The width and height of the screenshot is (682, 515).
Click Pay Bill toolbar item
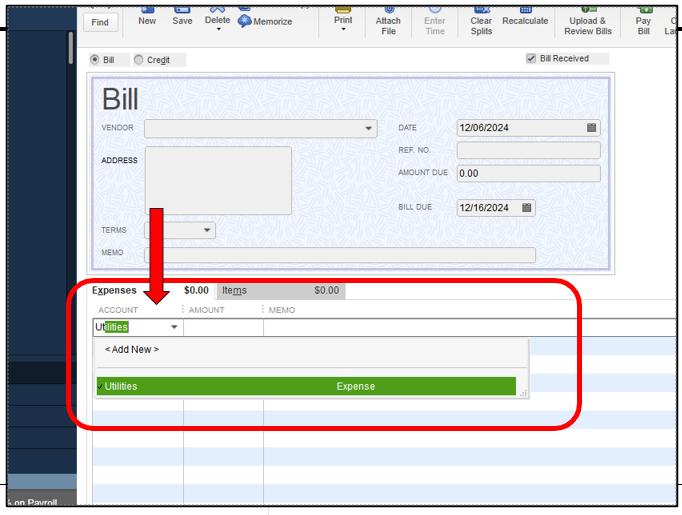point(643,22)
